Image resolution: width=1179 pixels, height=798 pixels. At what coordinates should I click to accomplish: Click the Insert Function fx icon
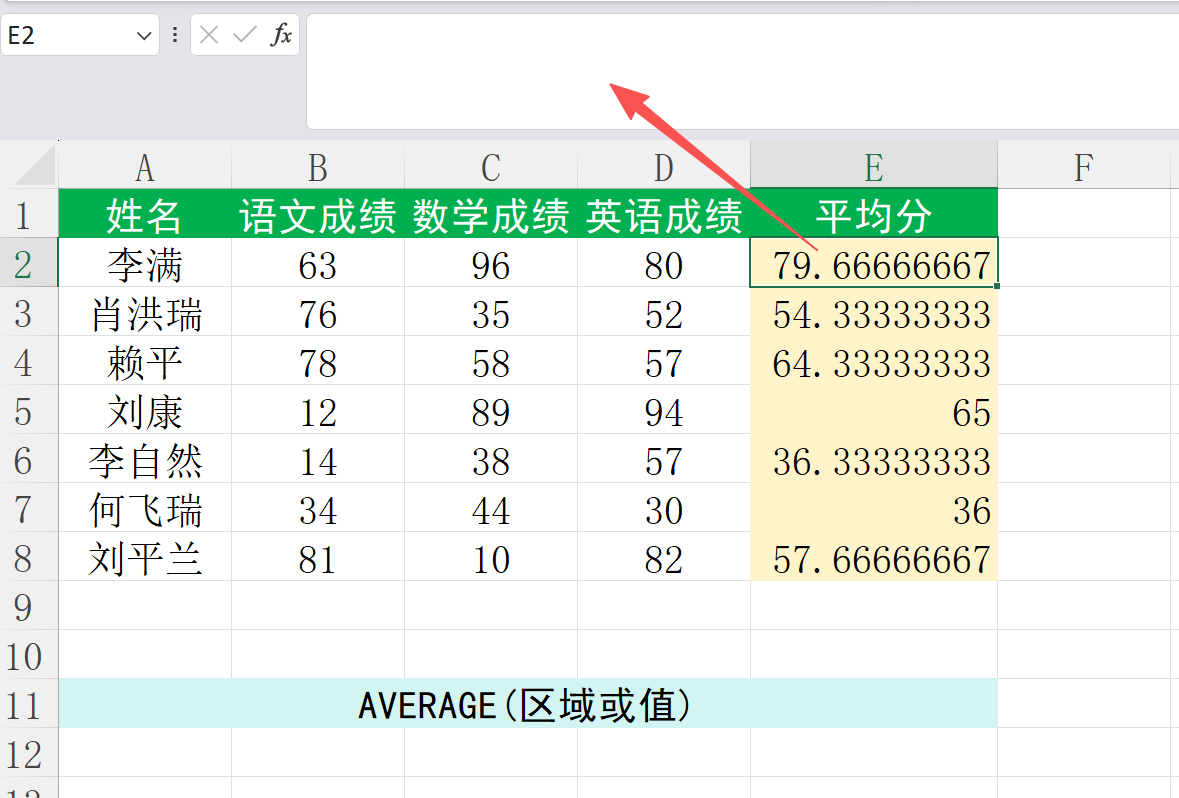pos(281,36)
